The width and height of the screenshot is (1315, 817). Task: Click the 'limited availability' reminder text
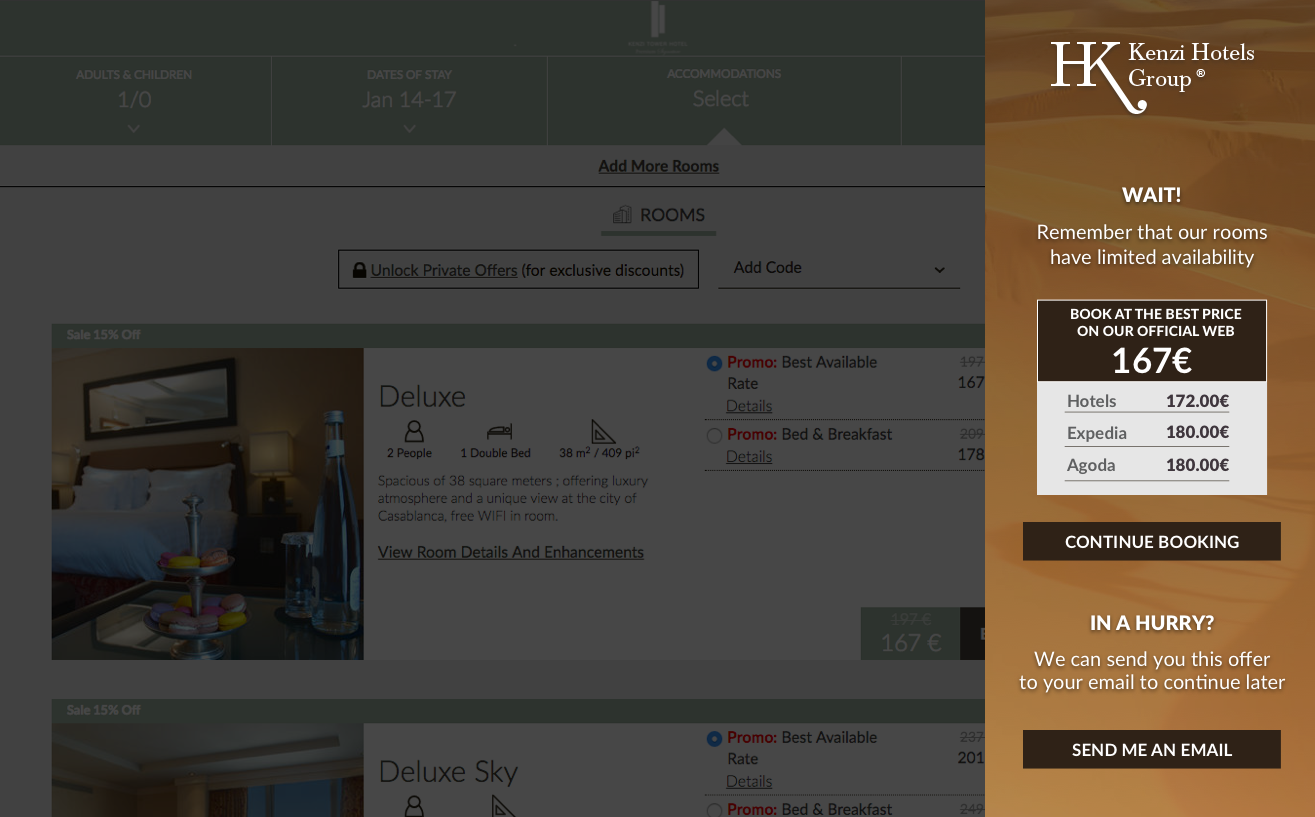[x=1152, y=245]
